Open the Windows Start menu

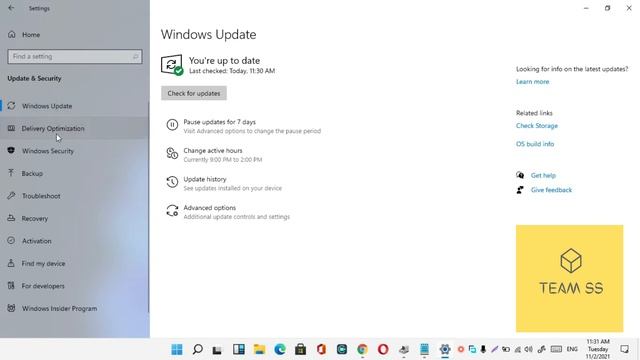coord(177,349)
